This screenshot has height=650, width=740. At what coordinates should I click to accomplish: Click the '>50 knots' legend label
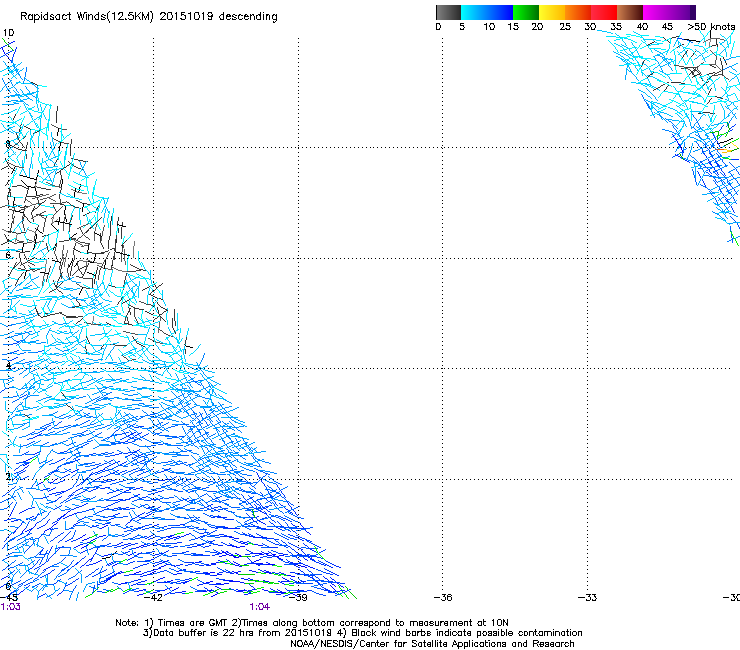[711, 27]
